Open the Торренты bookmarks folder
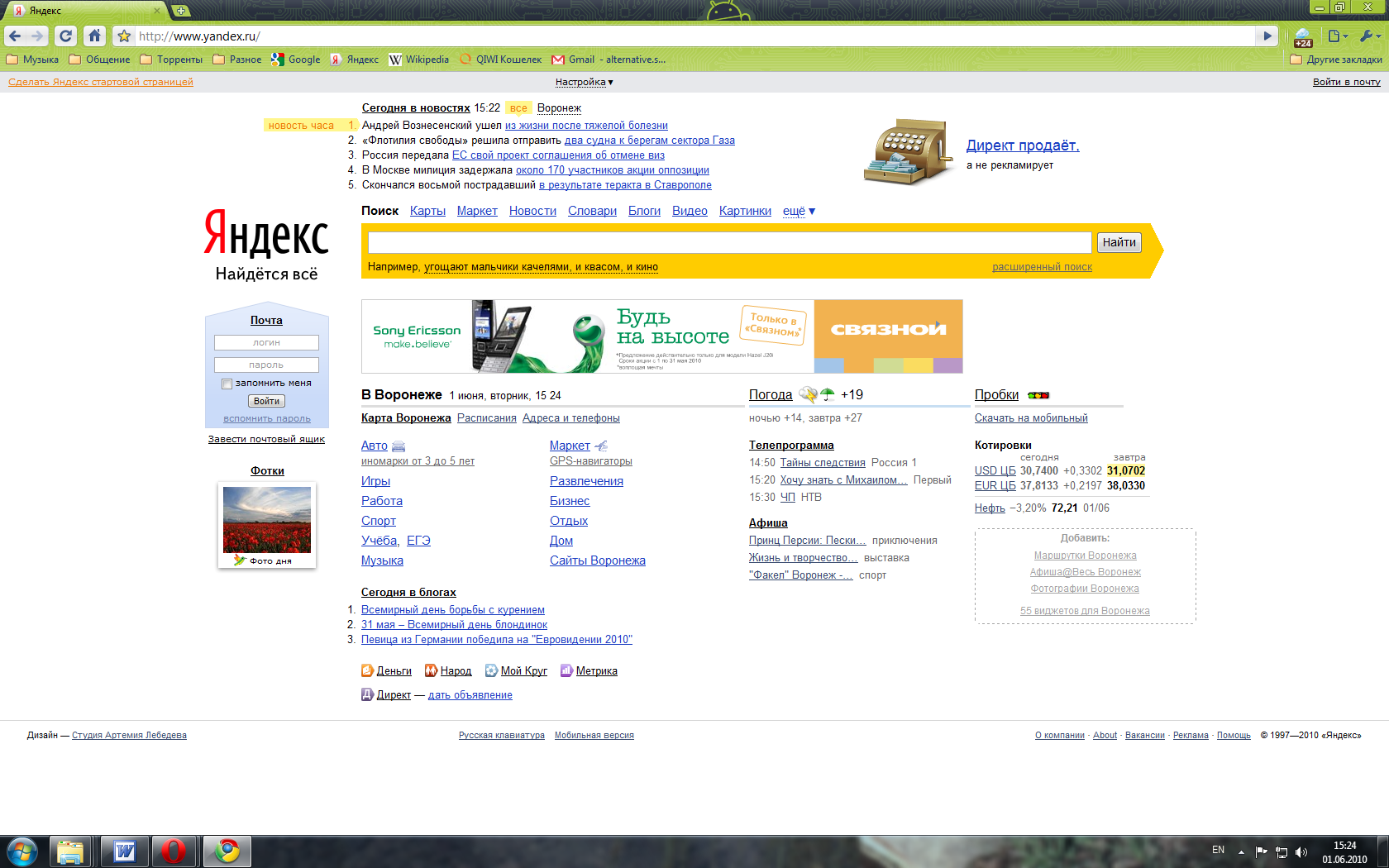The height and width of the screenshot is (868, 1389). [171, 60]
